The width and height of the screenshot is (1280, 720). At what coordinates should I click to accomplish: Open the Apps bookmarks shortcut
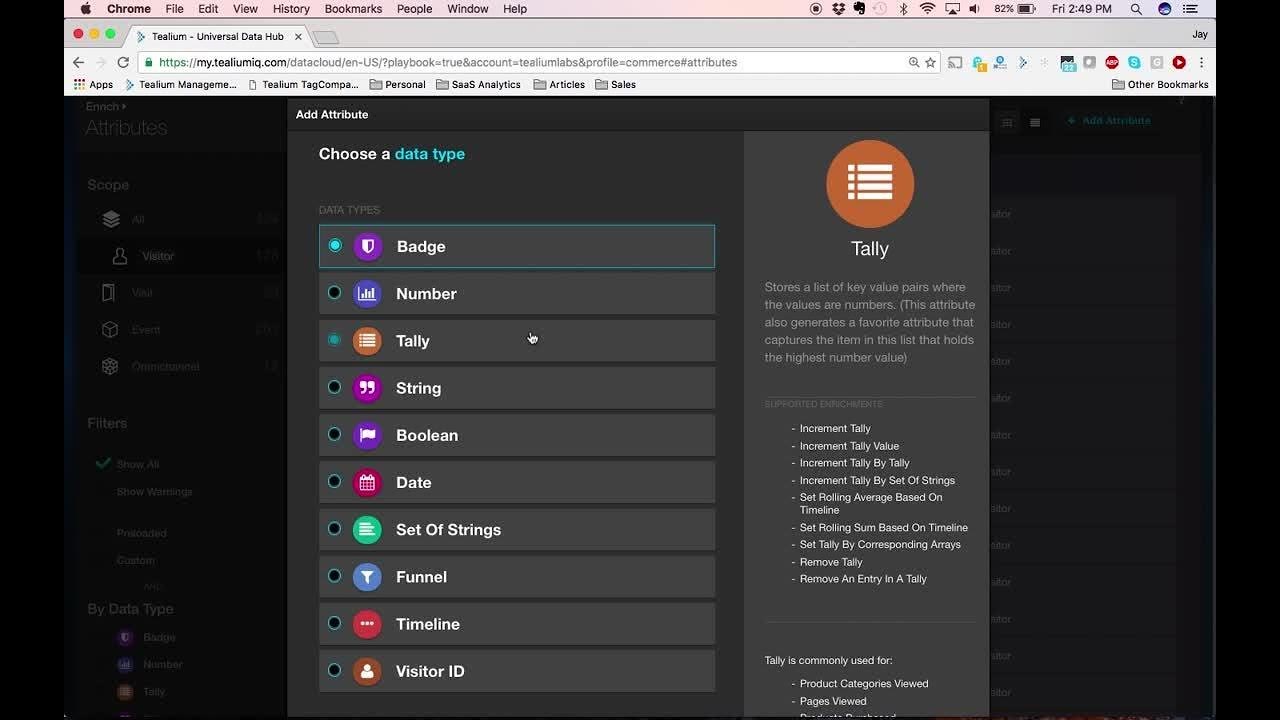click(94, 85)
